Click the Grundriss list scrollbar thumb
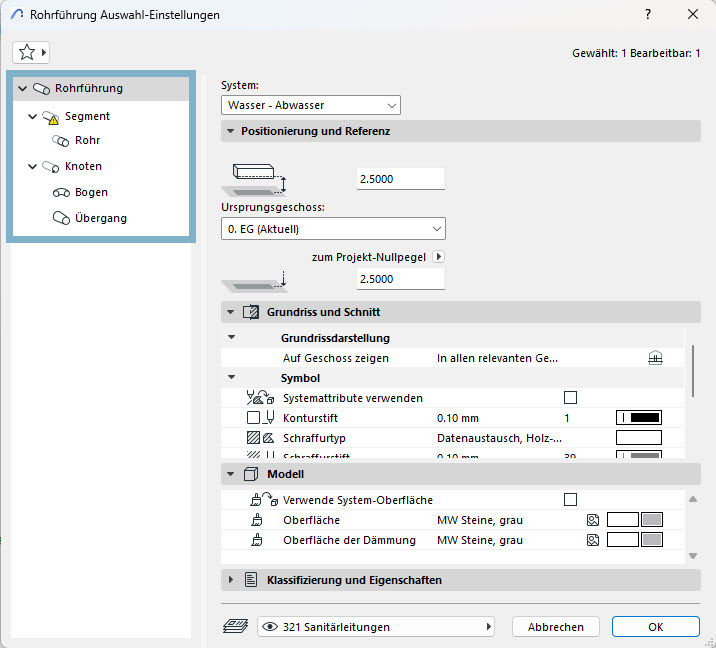Screen dimensions: 716x648 tap(693, 371)
